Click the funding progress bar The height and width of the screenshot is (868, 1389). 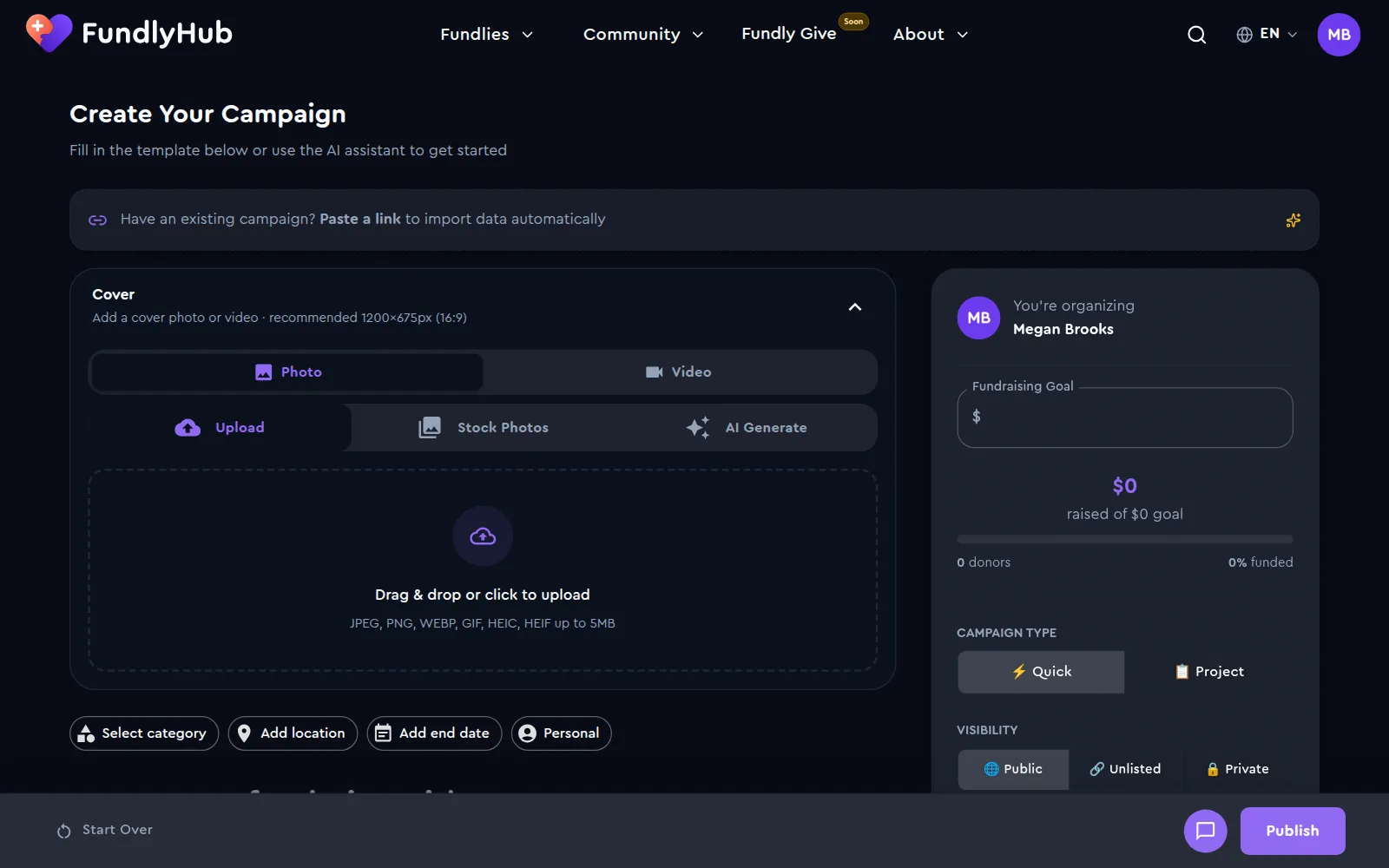click(x=1124, y=540)
